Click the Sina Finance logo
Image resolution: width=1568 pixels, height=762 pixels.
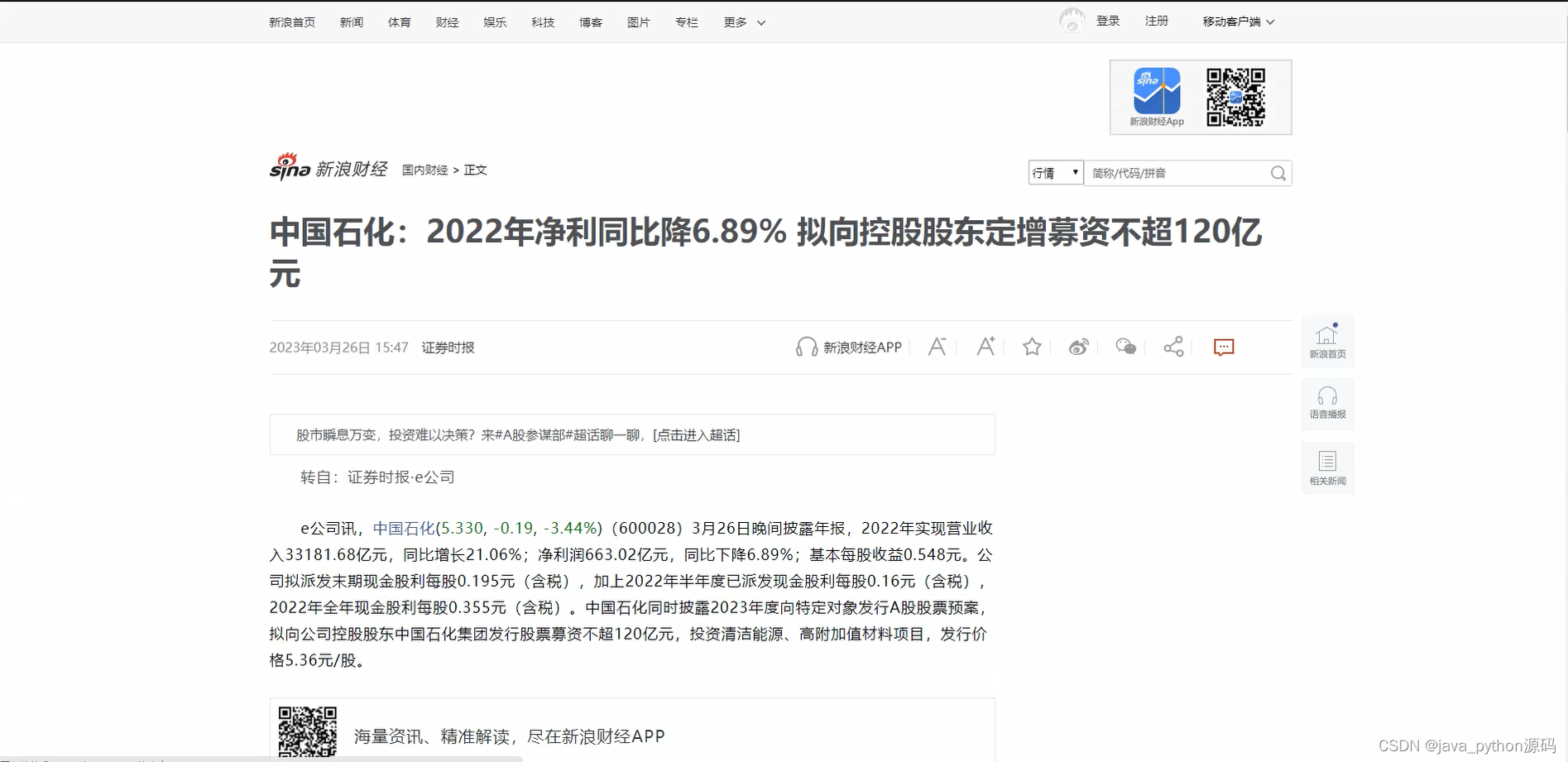pyautogui.click(x=328, y=167)
